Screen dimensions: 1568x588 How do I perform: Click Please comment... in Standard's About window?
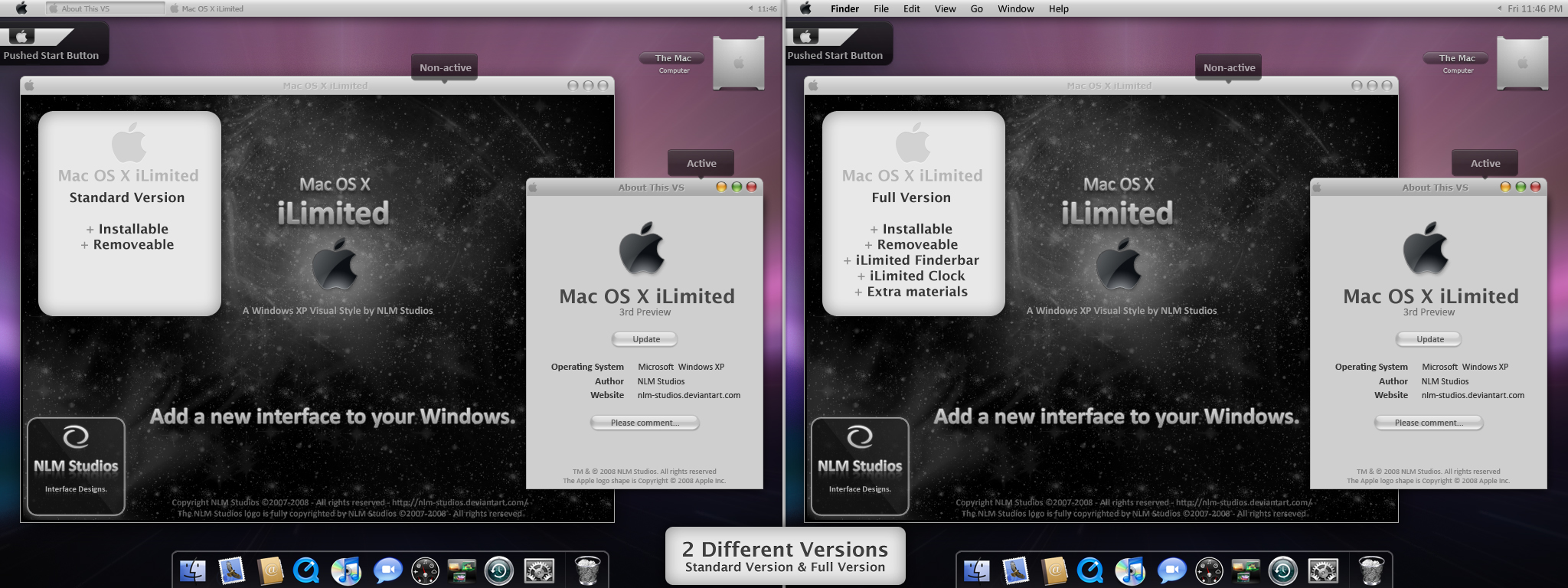tap(645, 423)
